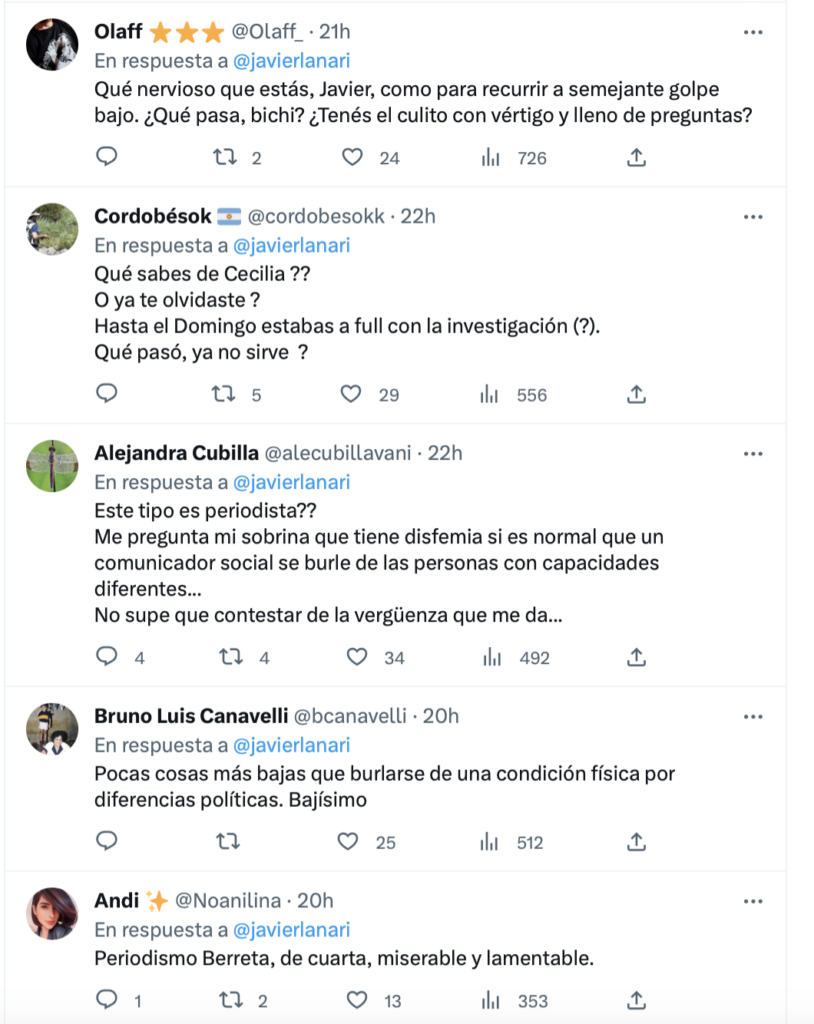Like Cordobésok's tweet
The height and width of the screenshot is (1024, 814).
(x=351, y=394)
